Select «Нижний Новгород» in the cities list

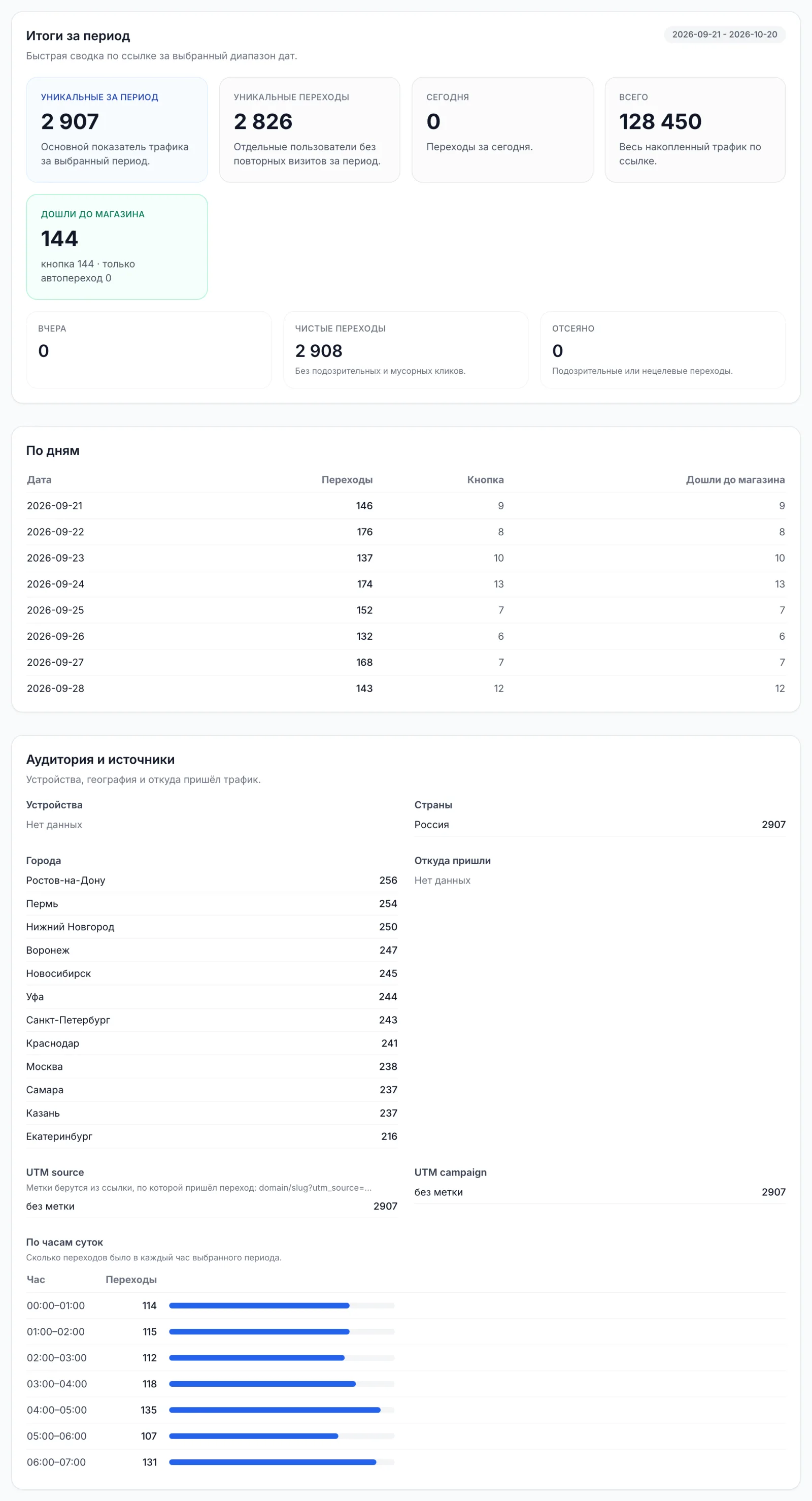[x=212, y=927]
